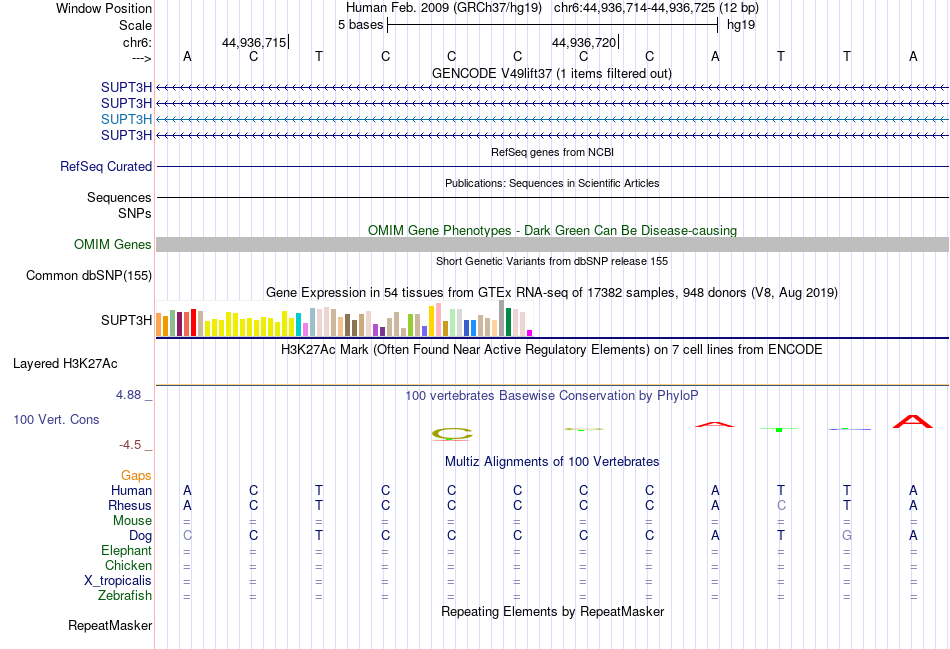Select the X_tropicalis species label

coord(118,581)
